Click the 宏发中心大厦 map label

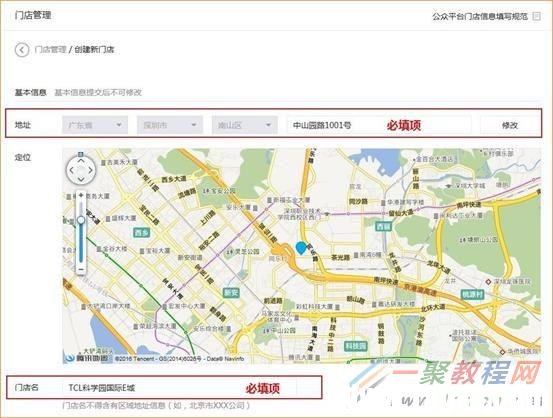(184, 306)
